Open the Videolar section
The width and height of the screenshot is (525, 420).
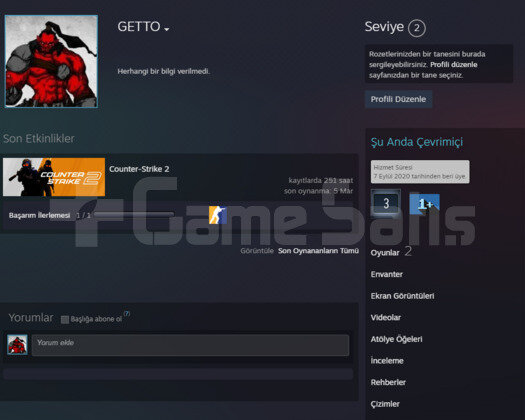coord(385,317)
